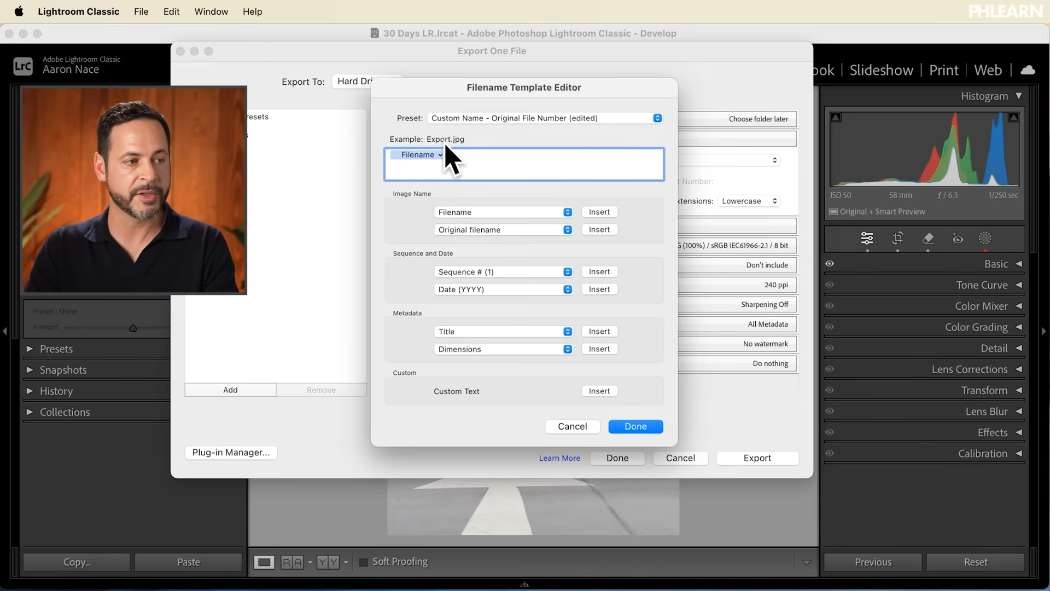The height and width of the screenshot is (591, 1050).
Task: Switch to the Web module
Action: pos(988,70)
